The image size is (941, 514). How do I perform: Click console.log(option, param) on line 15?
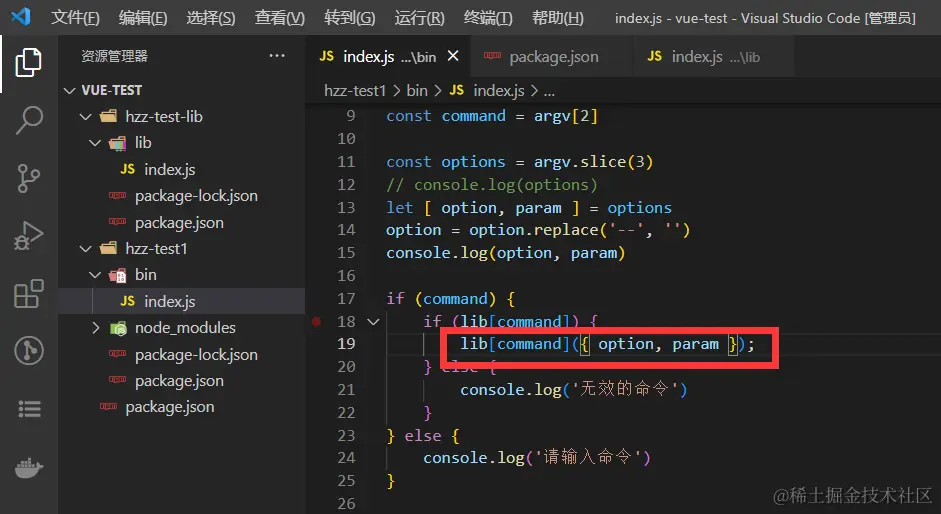(505, 253)
